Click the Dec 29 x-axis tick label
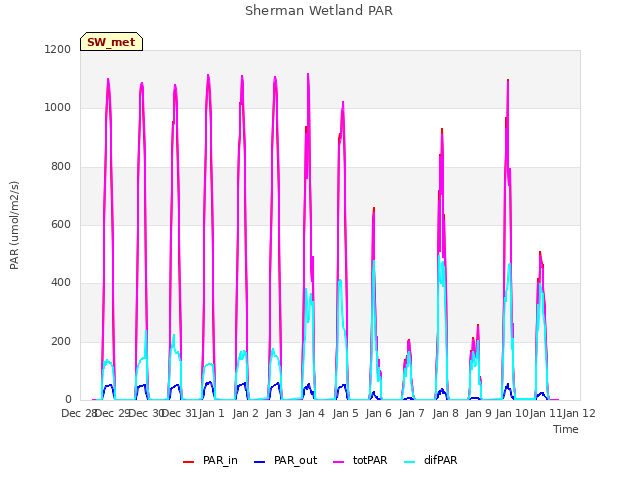The width and height of the screenshot is (640, 480). click(x=112, y=413)
